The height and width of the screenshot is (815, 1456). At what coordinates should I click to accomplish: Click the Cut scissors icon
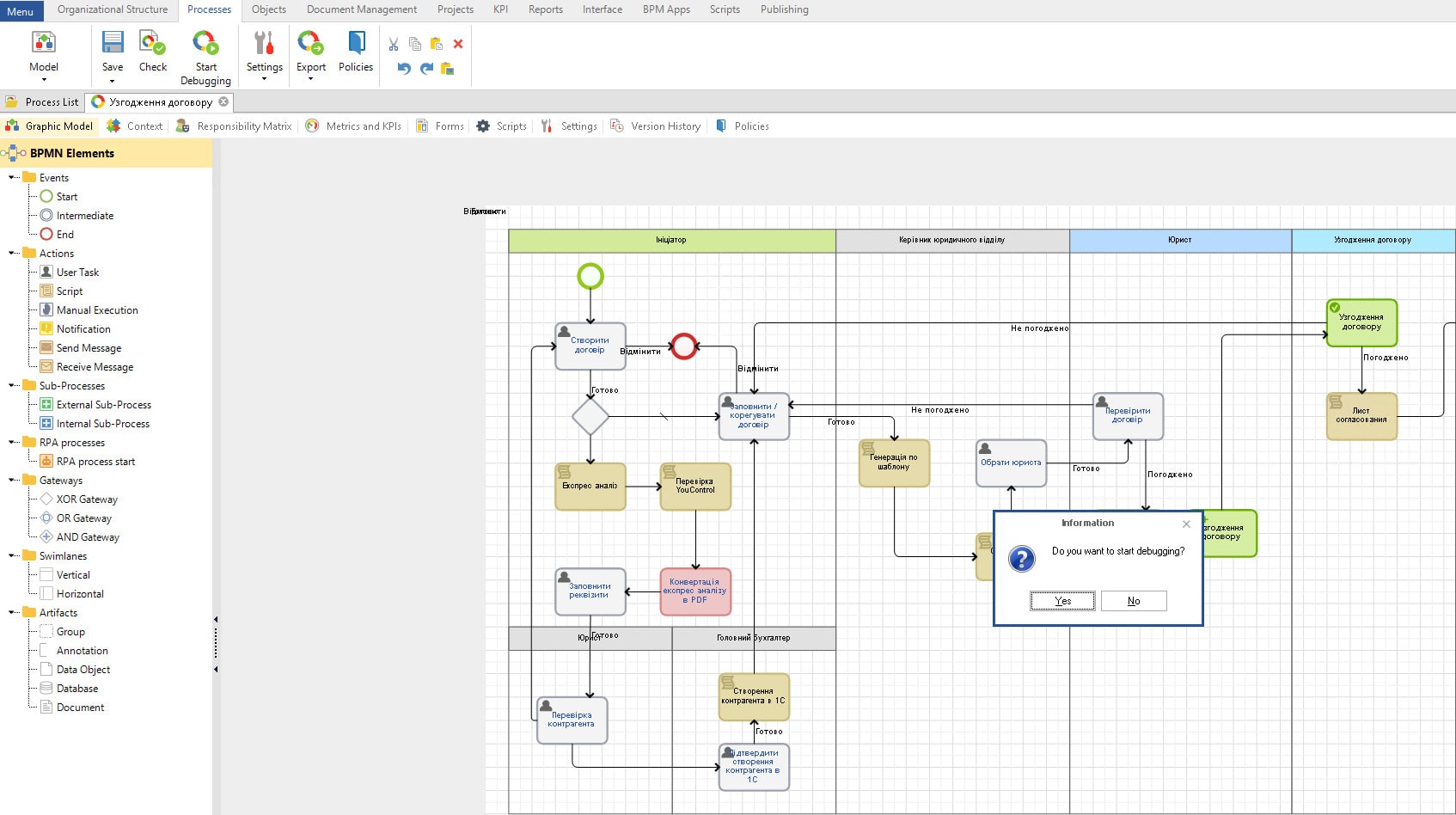tap(394, 44)
